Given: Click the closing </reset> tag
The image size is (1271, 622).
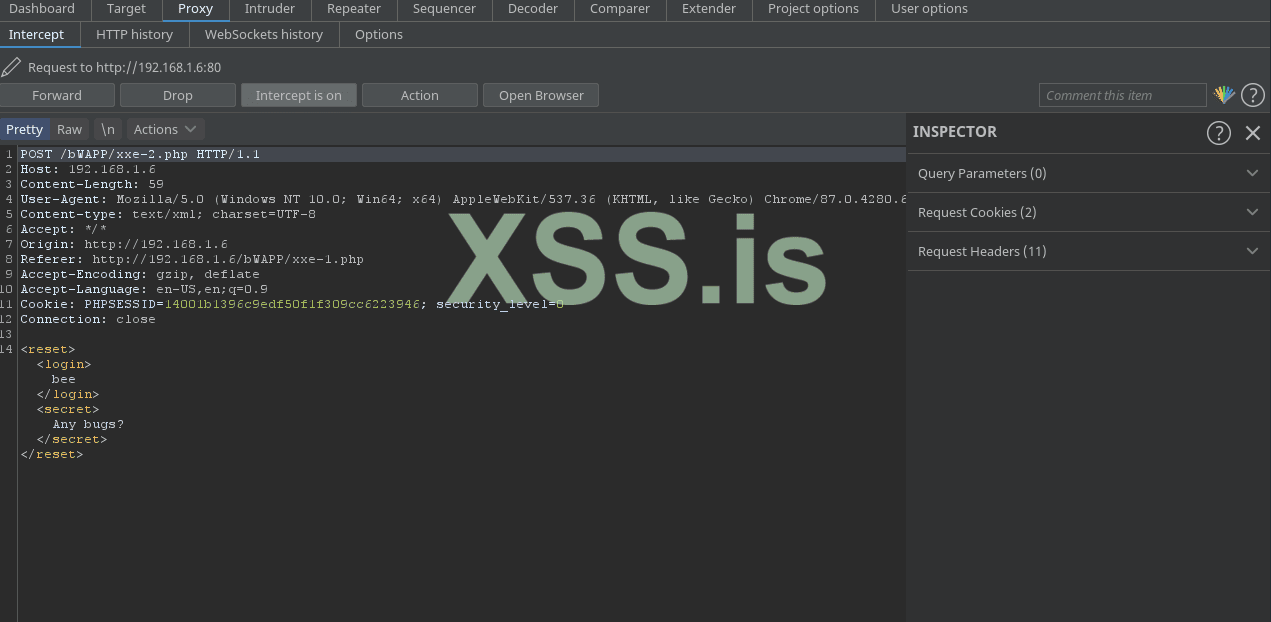Looking at the screenshot, I should 52,454.
